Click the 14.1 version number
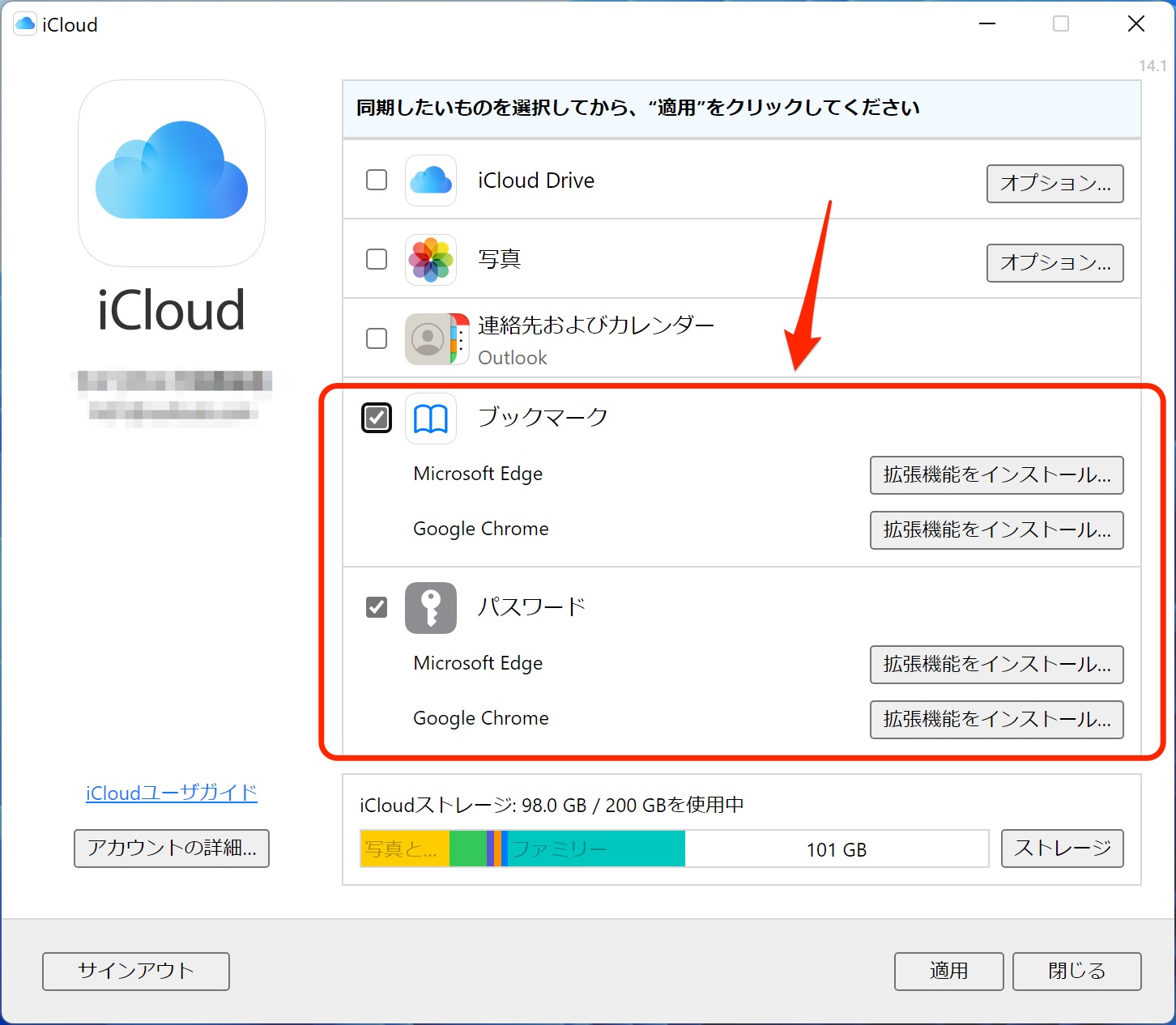1176x1025 pixels. [x=1153, y=66]
